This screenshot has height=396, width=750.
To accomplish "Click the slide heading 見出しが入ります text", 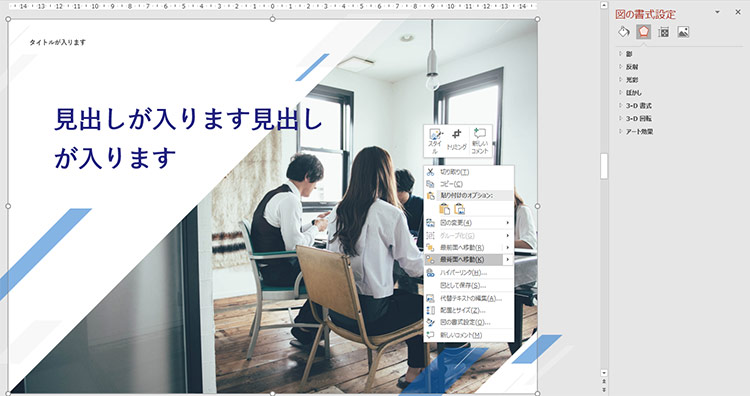I will (189, 139).
